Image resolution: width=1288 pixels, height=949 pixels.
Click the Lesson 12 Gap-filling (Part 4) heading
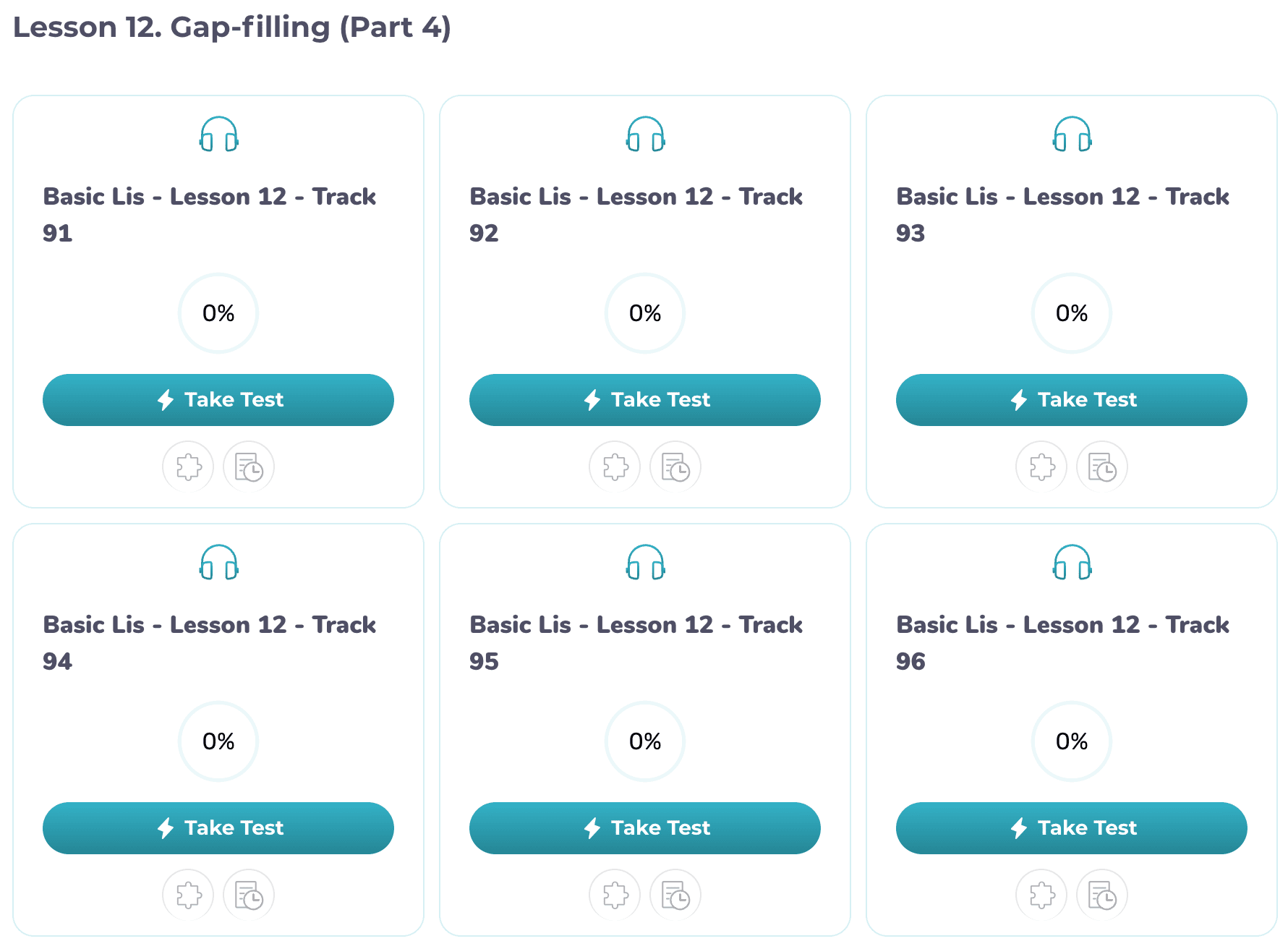tap(232, 27)
